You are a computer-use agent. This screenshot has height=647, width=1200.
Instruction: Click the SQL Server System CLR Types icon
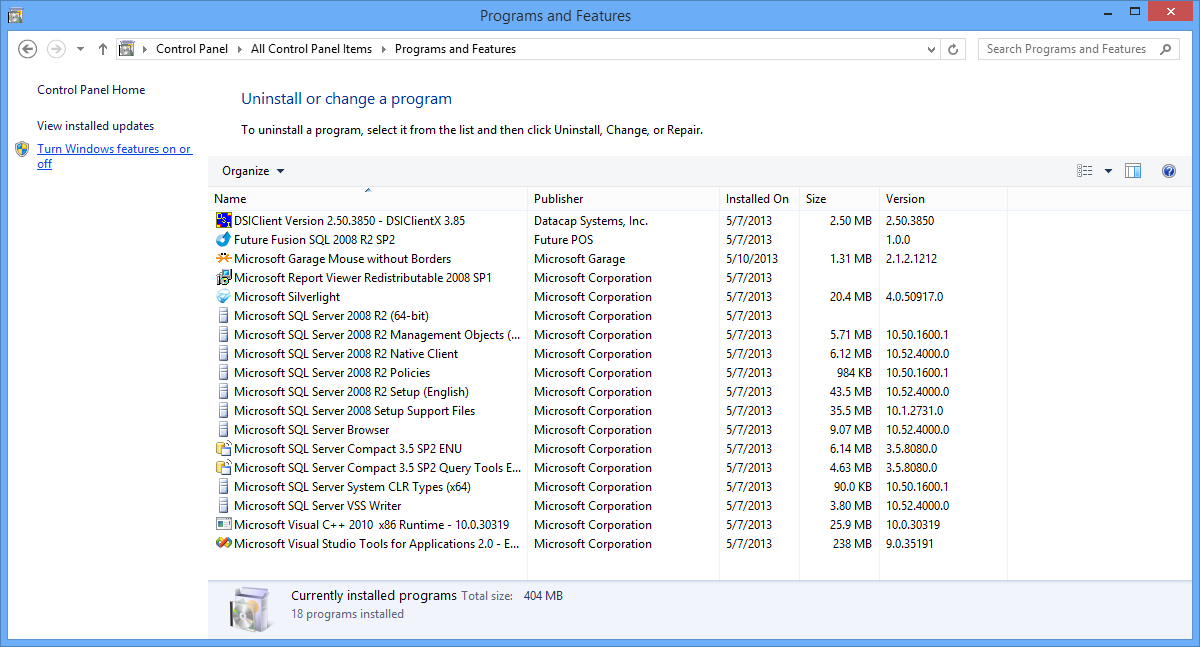click(223, 487)
